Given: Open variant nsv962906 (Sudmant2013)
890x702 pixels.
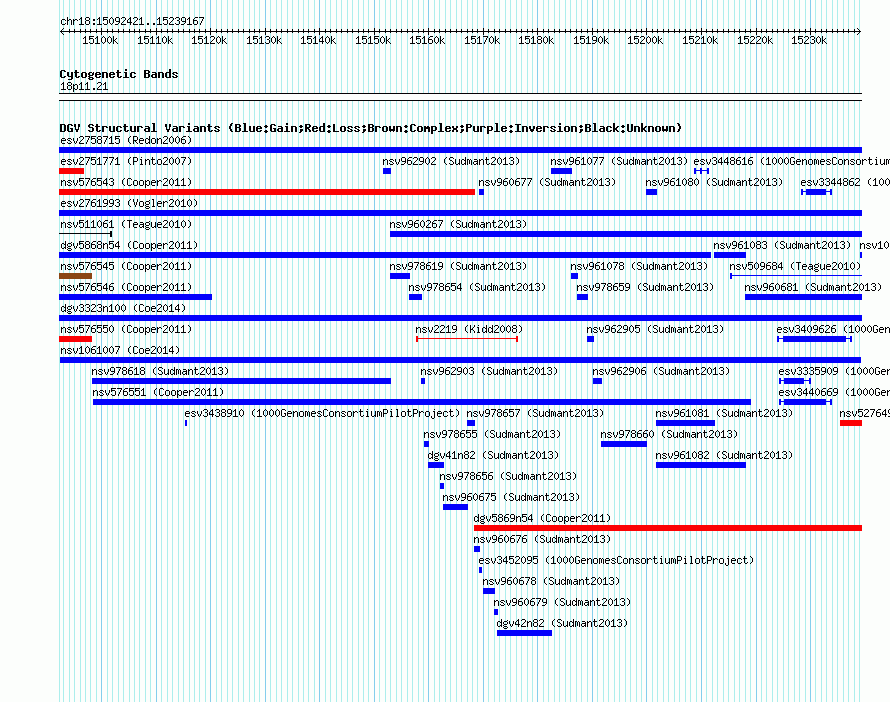Looking at the screenshot, I should coord(661,371).
